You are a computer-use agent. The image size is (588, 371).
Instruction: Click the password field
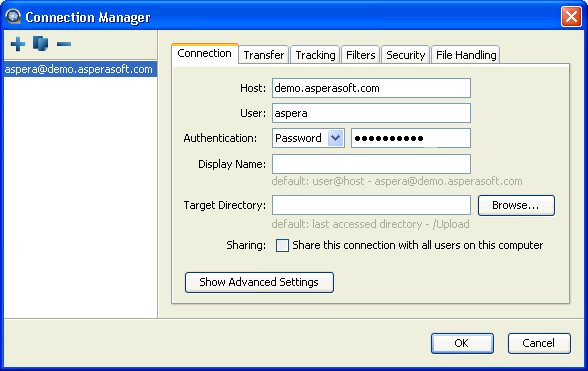click(411, 138)
